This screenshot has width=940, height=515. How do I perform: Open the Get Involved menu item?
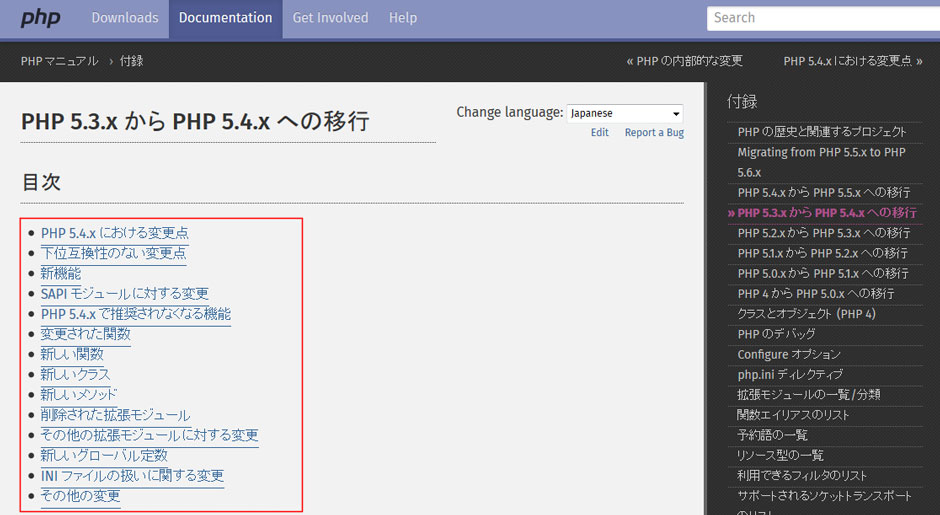(330, 18)
